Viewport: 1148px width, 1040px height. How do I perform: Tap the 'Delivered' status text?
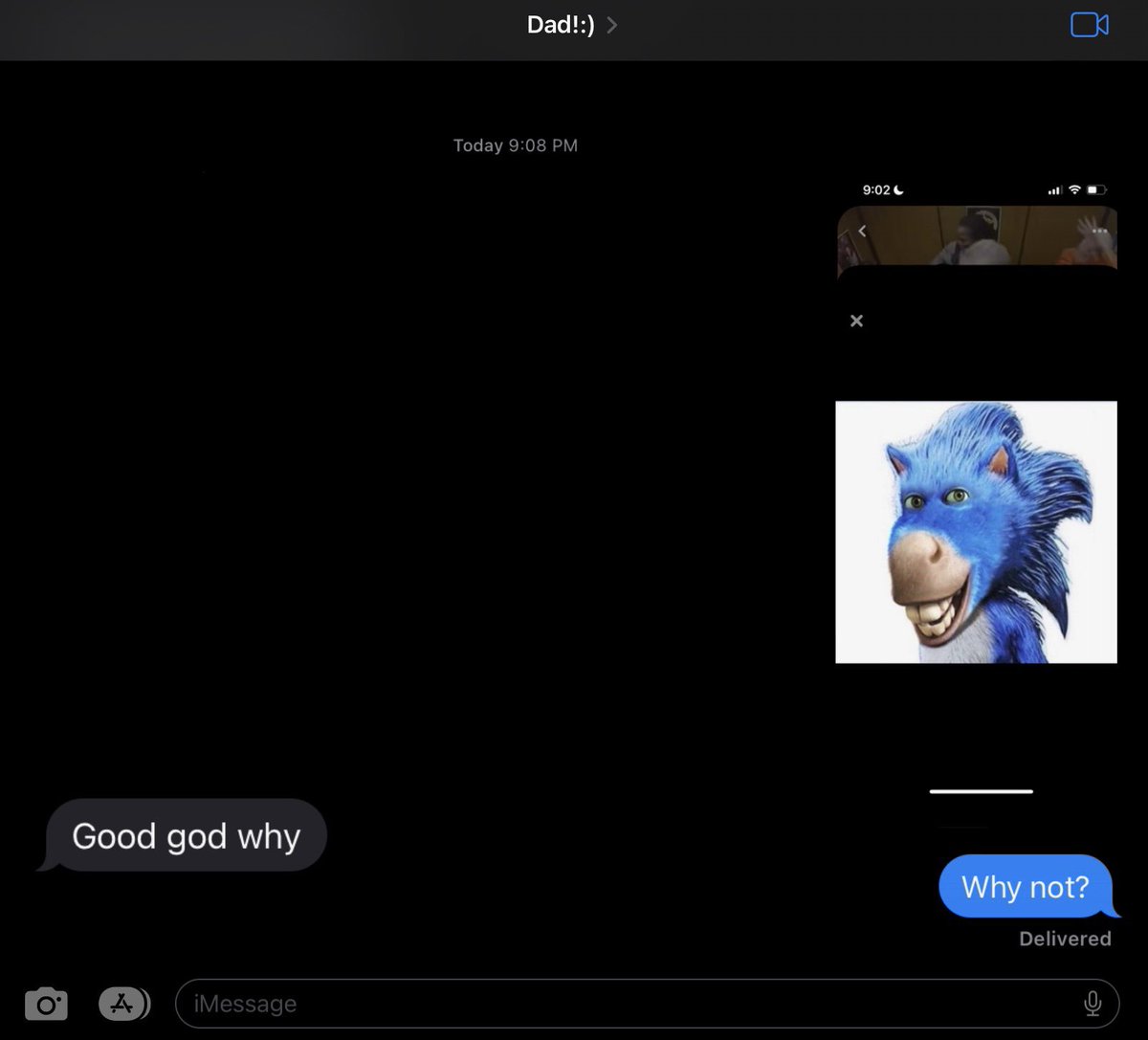(1065, 939)
